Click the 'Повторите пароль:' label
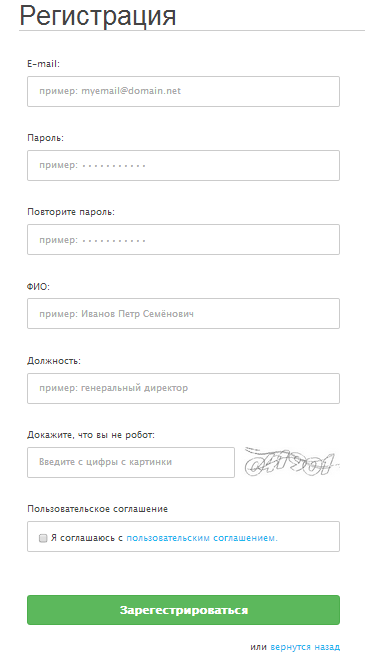 point(71,212)
